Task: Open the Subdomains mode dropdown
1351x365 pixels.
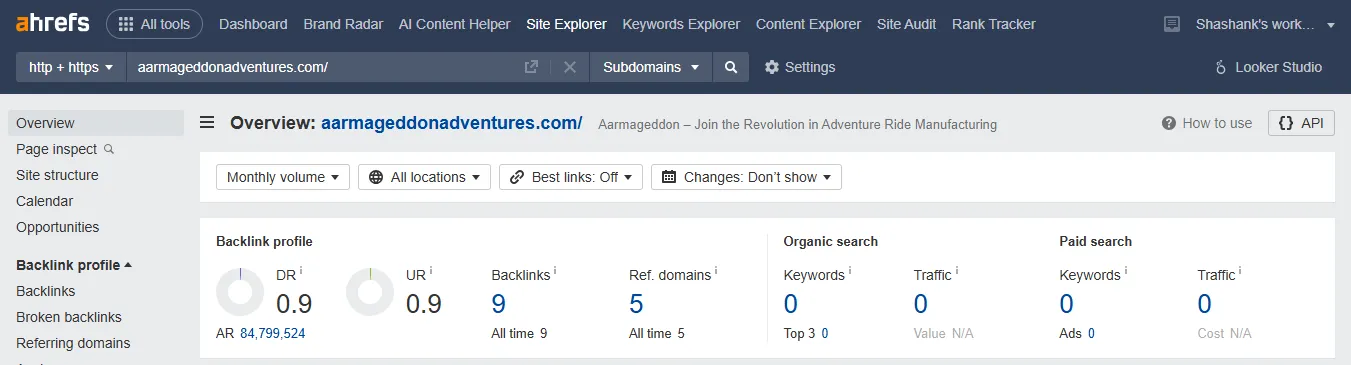Action: point(651,67)
